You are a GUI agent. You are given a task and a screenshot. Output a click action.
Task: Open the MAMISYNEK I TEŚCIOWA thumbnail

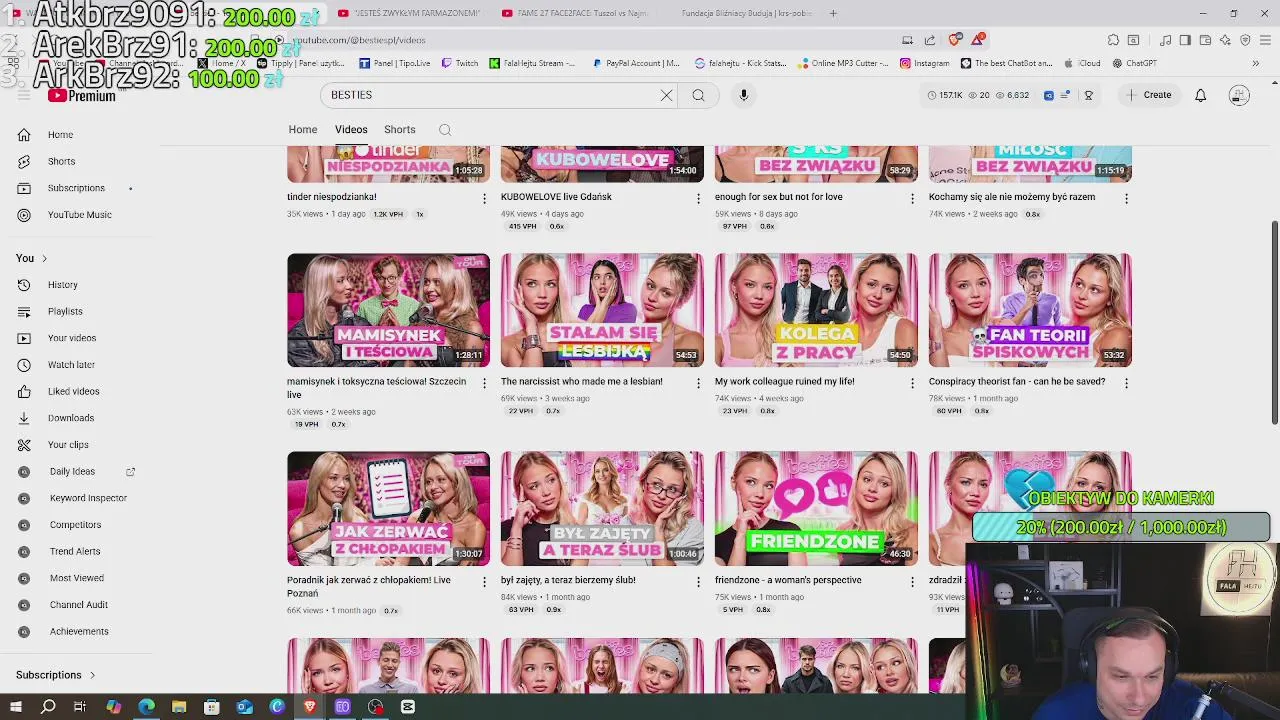click(x=388, y=310)
